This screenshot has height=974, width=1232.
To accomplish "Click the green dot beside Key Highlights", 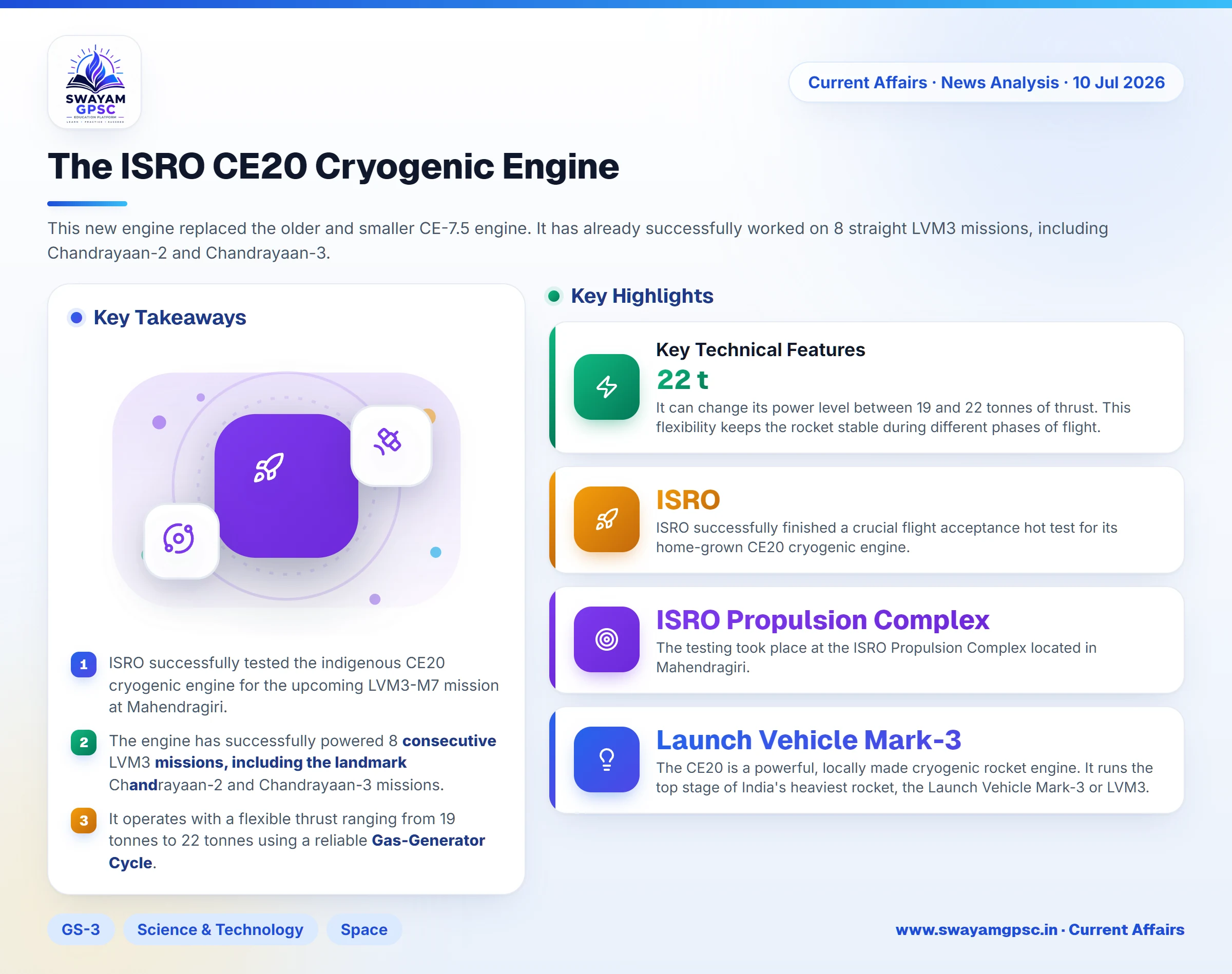I will [x=553, y=296].
